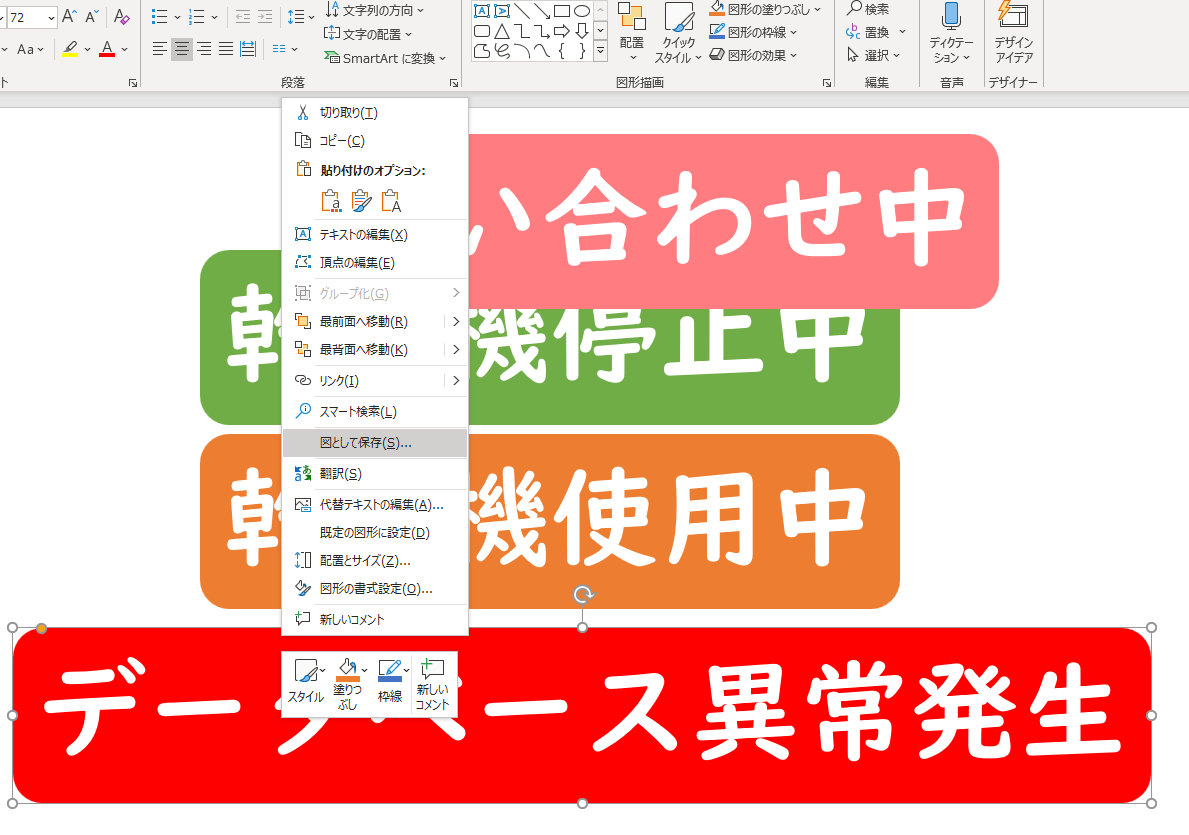Viewport: 1189px width, 835px height.
Task: Open font color dropdown arrow
Action: coord(124,49)
